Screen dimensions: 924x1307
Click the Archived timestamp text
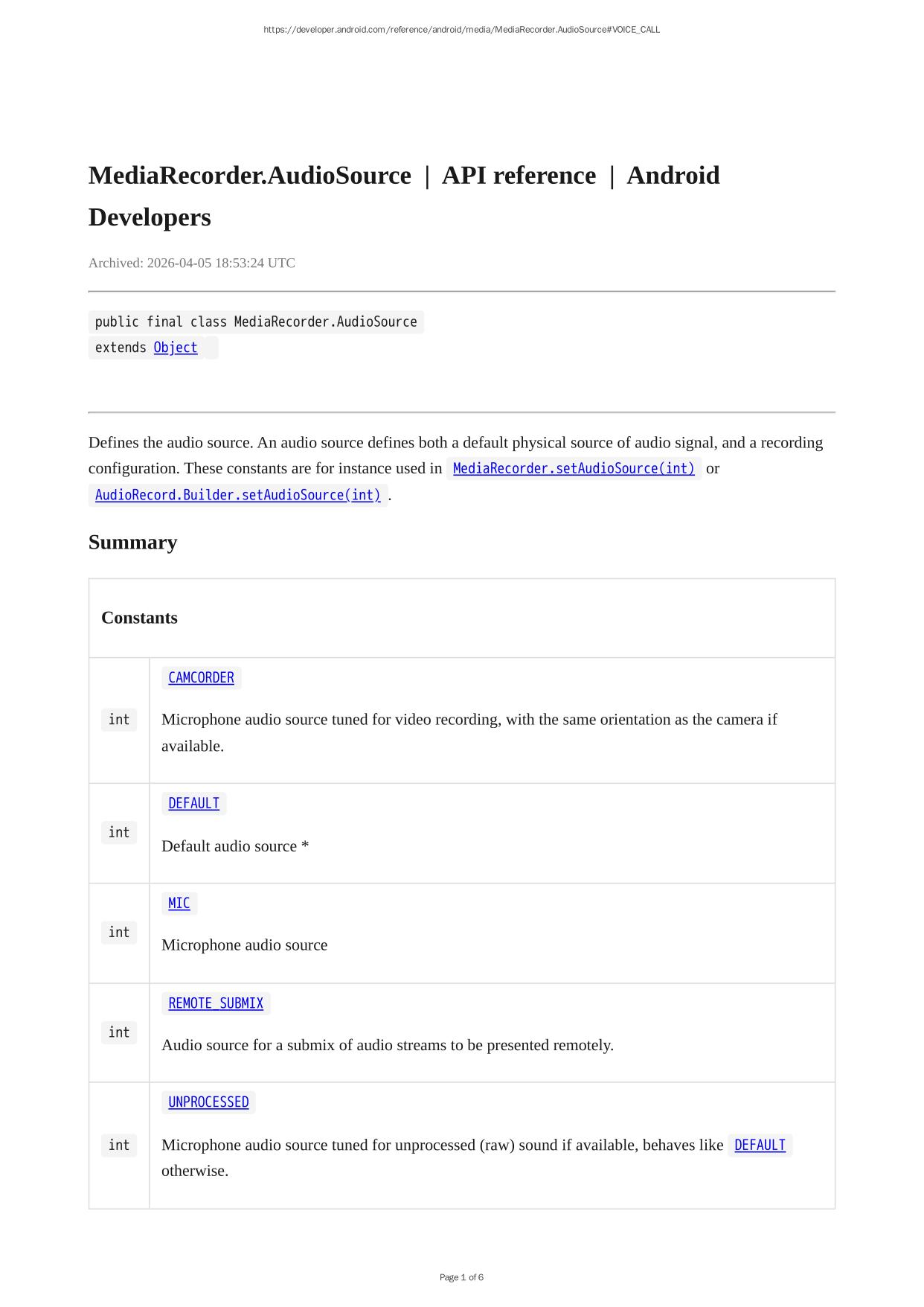(191, 263)
